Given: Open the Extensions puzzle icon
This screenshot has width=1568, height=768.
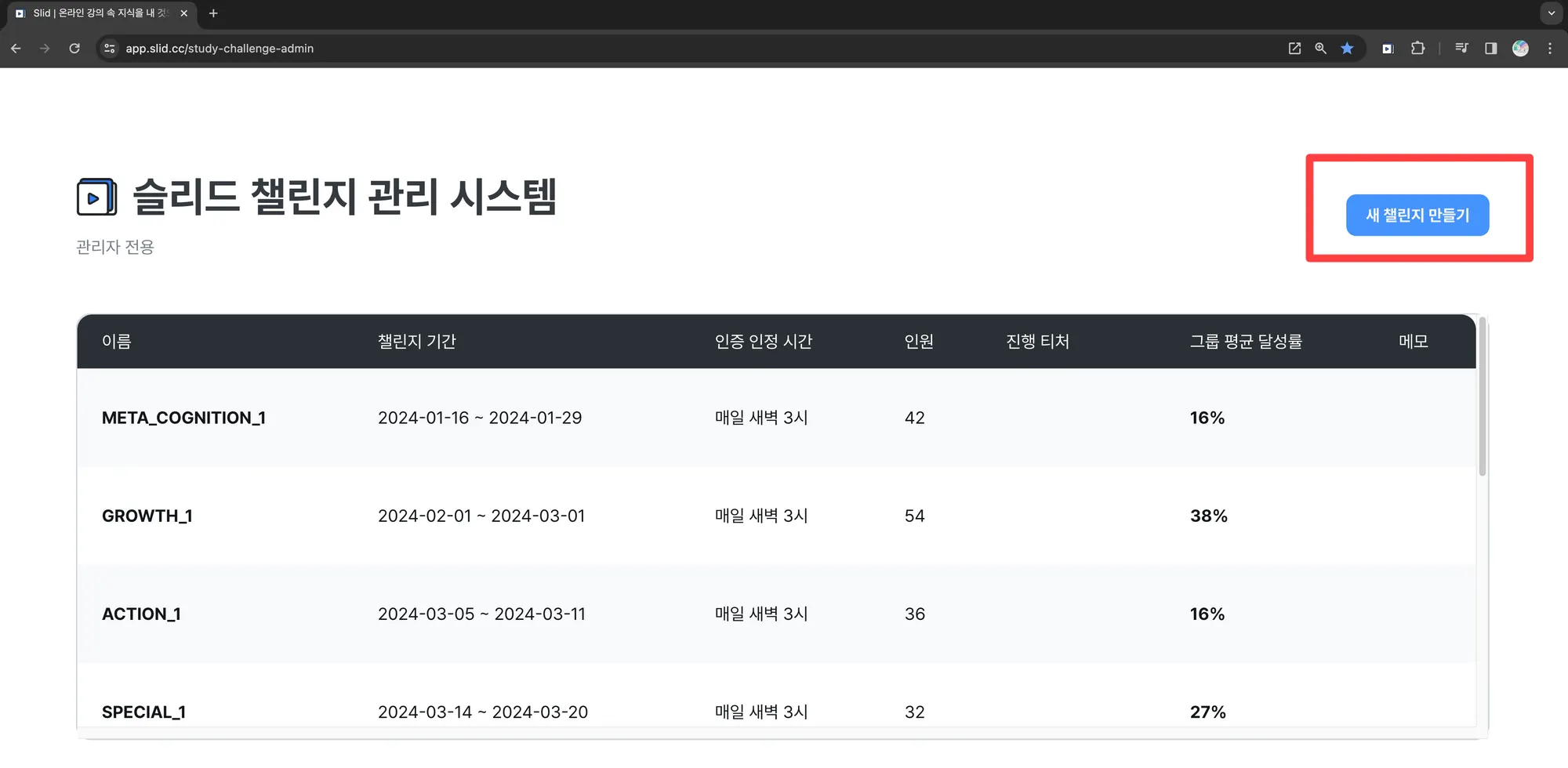Looking at the screenshot, I should (1417, 49).
